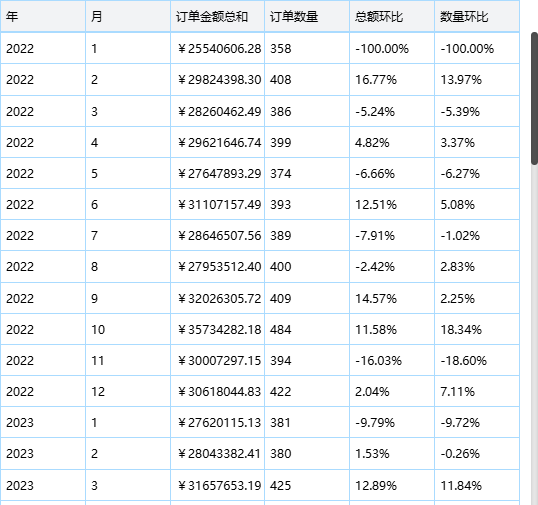Click order count cell 389

(x=307, y=236)
